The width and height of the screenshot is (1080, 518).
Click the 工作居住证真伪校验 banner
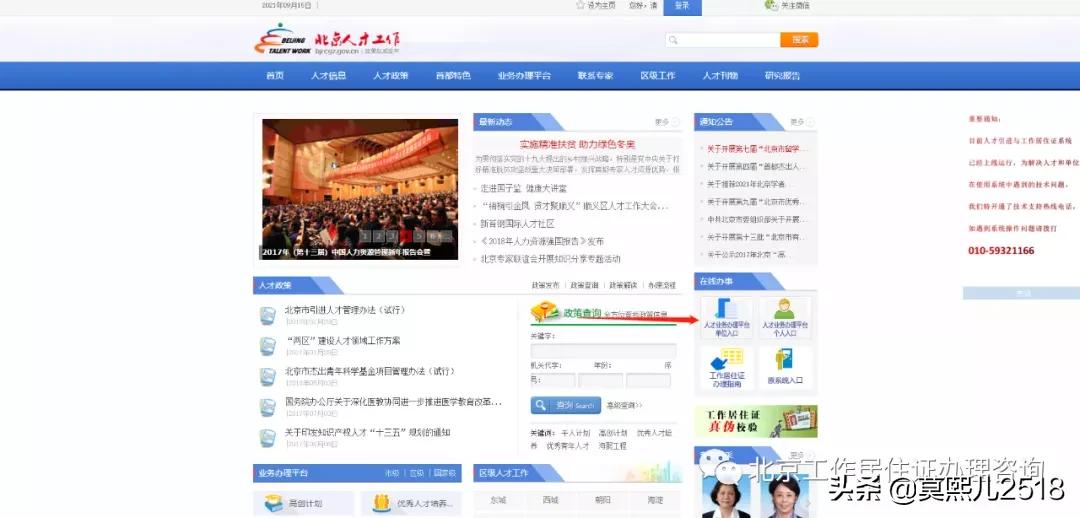[756, 422]
